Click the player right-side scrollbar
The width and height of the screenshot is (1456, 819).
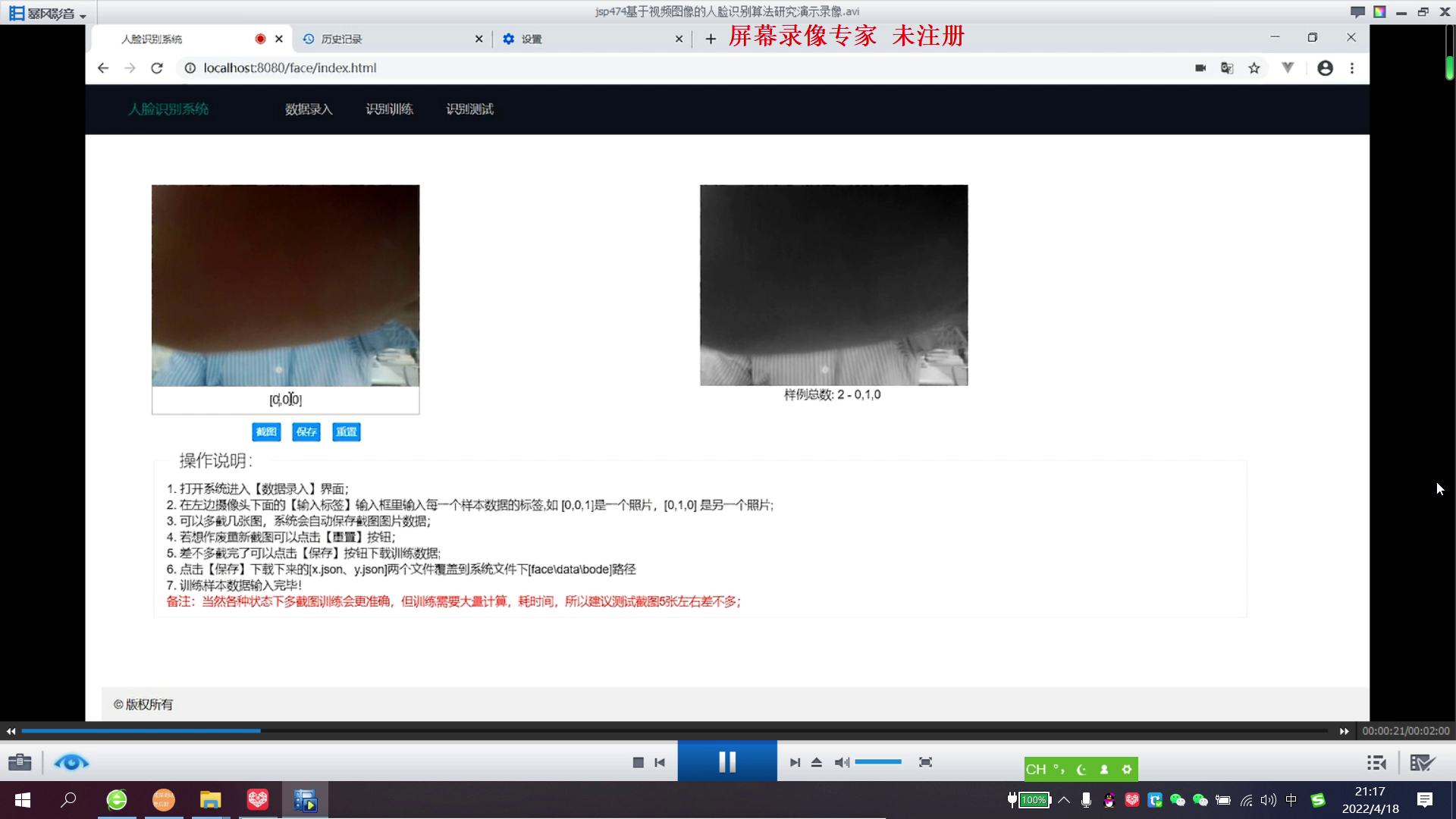(1449, 68)
